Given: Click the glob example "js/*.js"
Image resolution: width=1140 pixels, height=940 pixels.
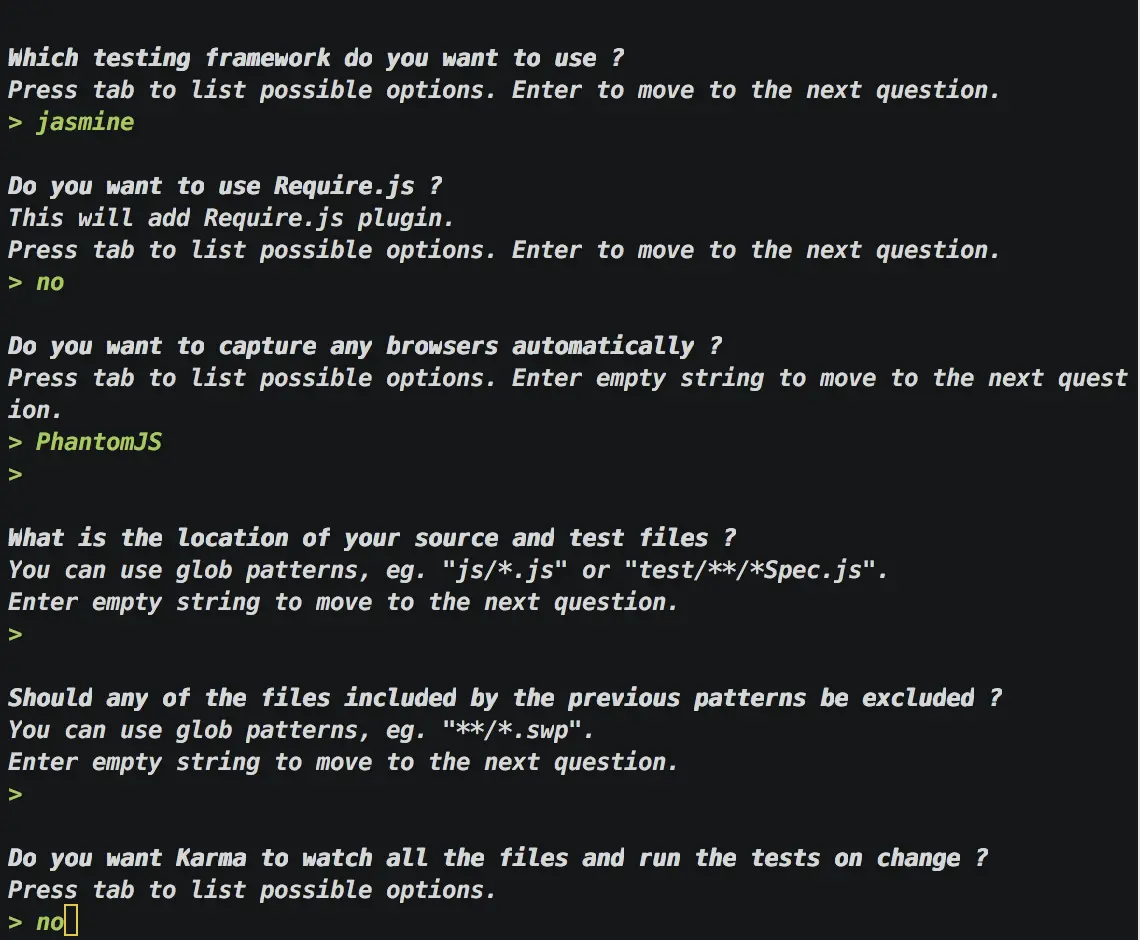Looking at the screenshot, I should click(505, 570).
